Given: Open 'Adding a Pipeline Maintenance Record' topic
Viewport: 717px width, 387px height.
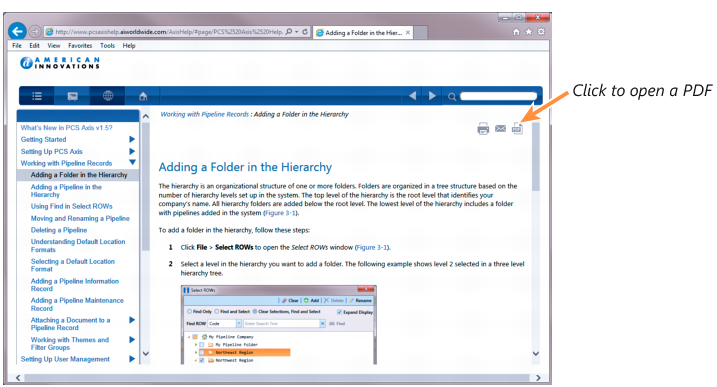Looking at the screenshot, I should click(77, 304).
